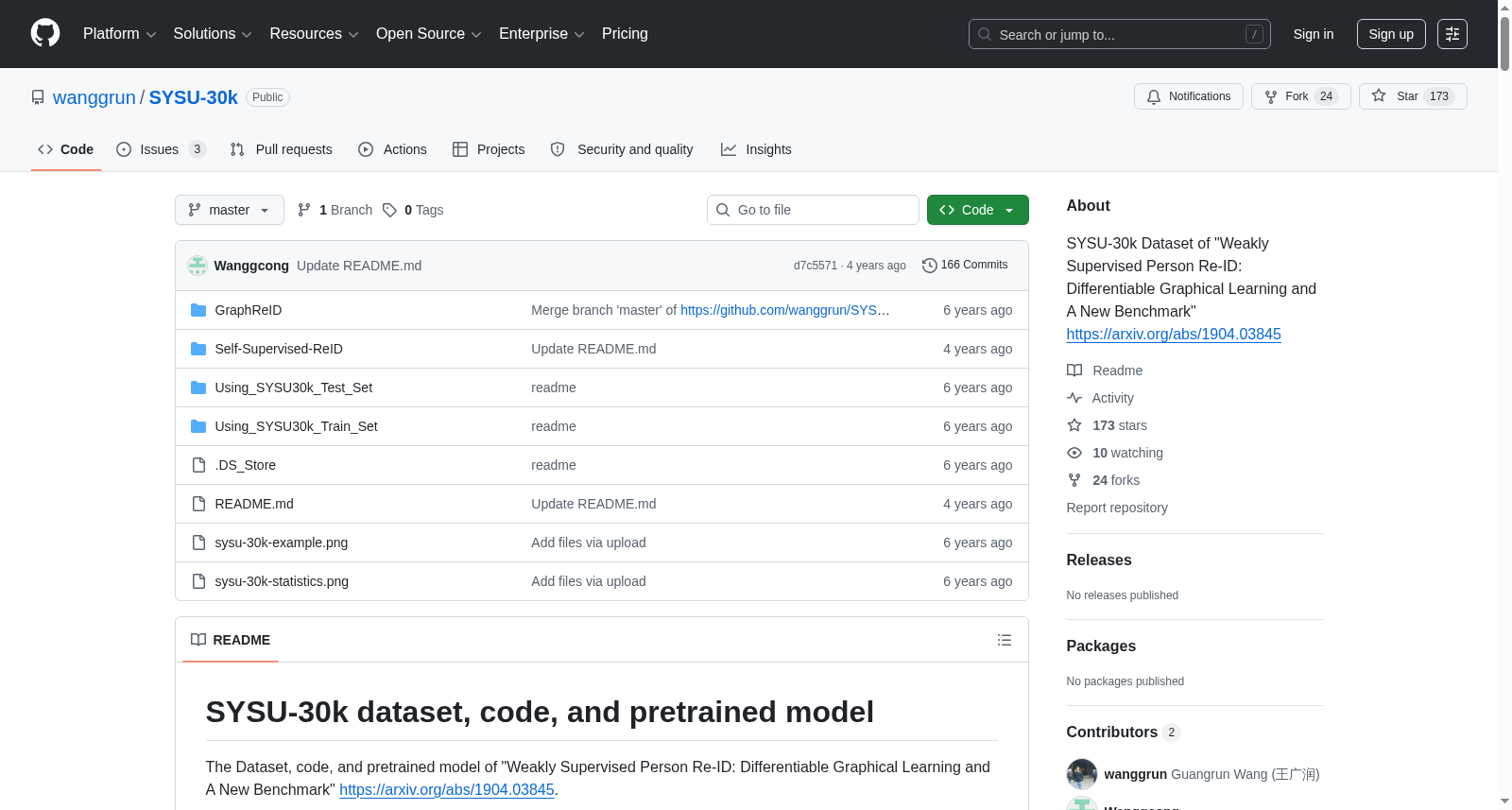This screenshot has width=1512, height=810.
Task: Open arxiv link in About section
Action: 1174,334
